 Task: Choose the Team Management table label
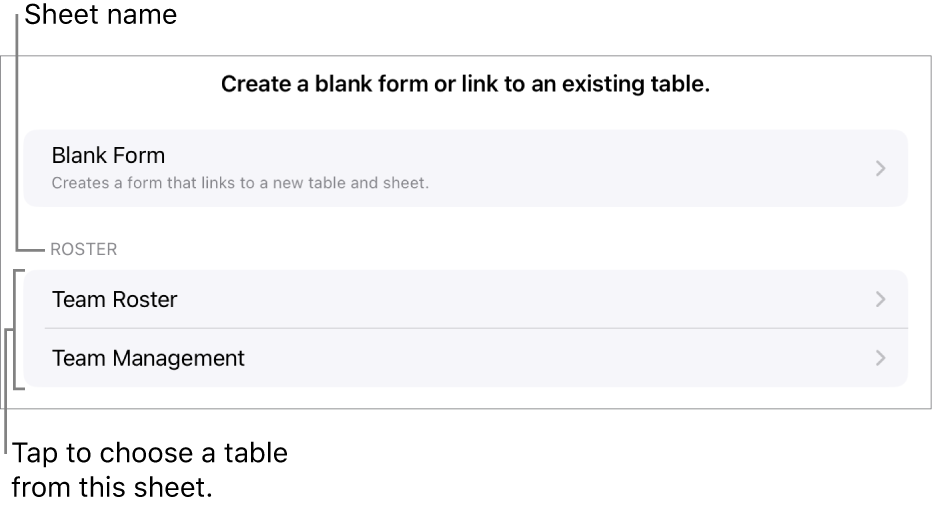(x=148, y=357)
